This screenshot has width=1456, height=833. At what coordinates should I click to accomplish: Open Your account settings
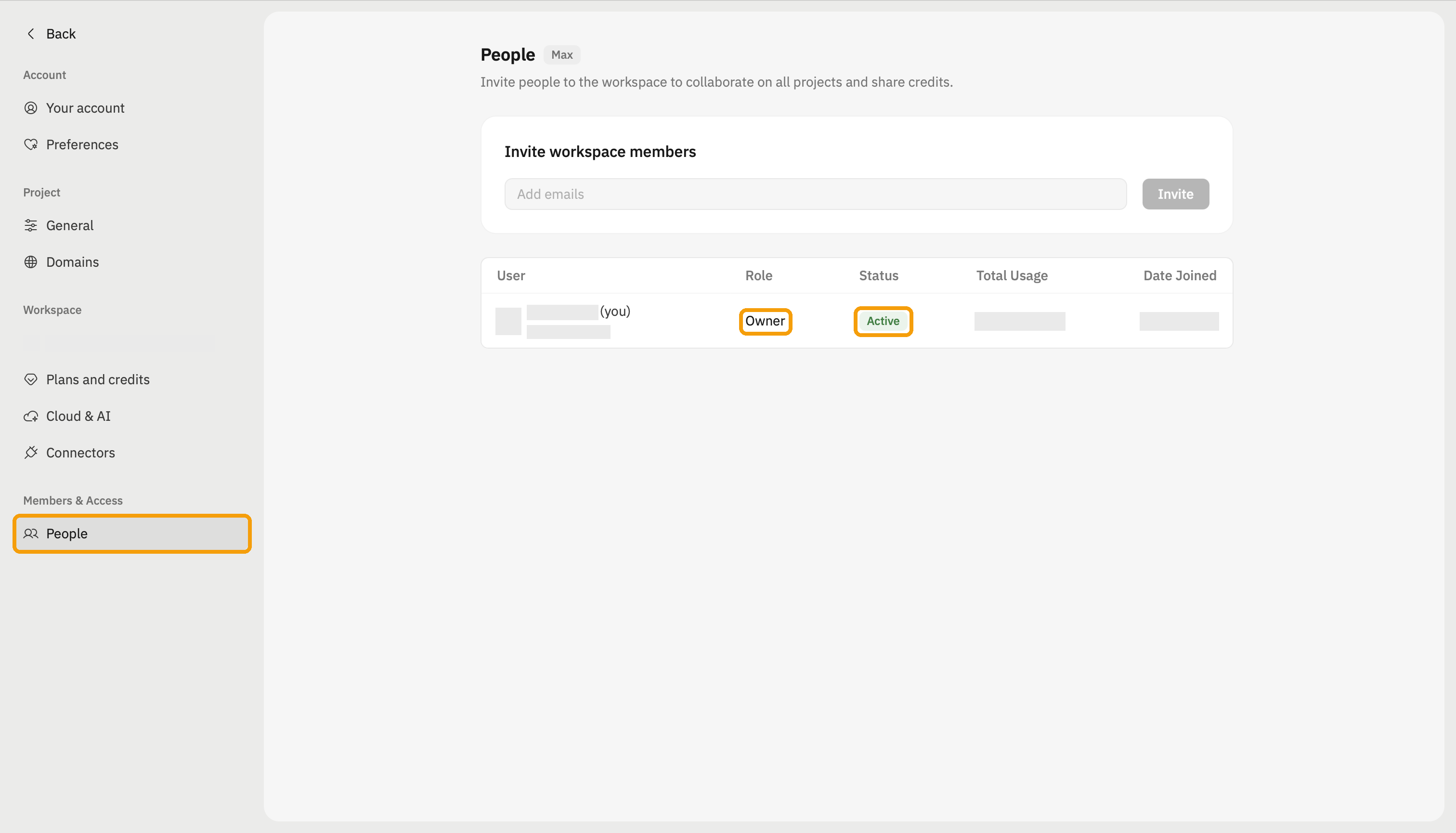click(x=85, y=108)
